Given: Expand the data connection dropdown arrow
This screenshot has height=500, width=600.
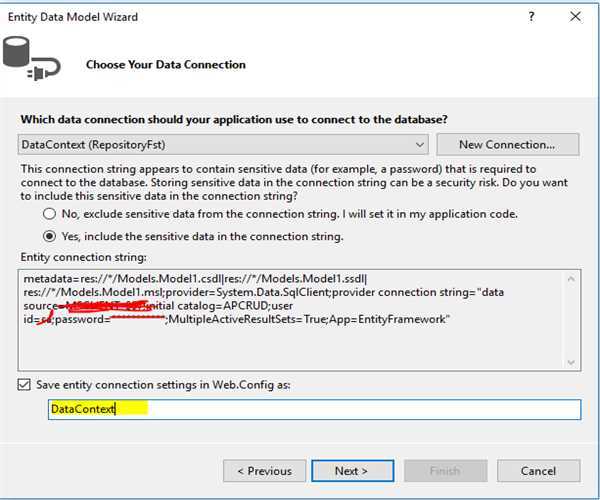Looking at the screenshot, I should click(x=419, y=144).
